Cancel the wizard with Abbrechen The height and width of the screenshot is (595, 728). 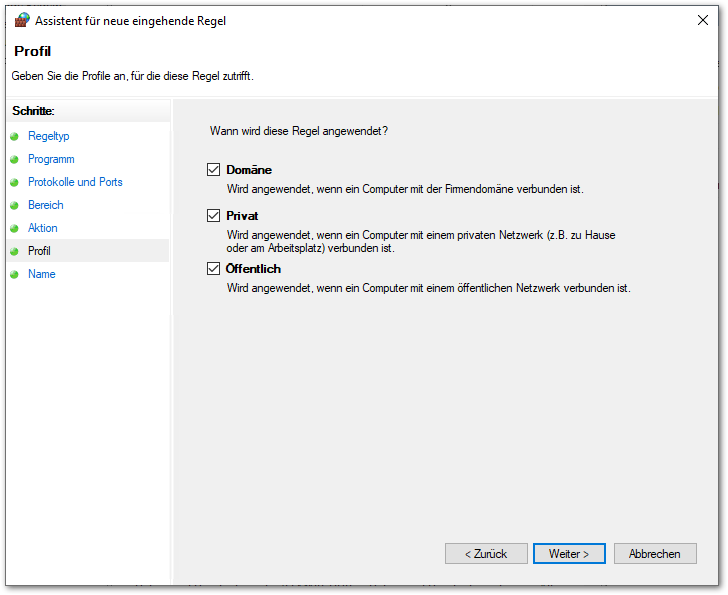coord(655,553)
